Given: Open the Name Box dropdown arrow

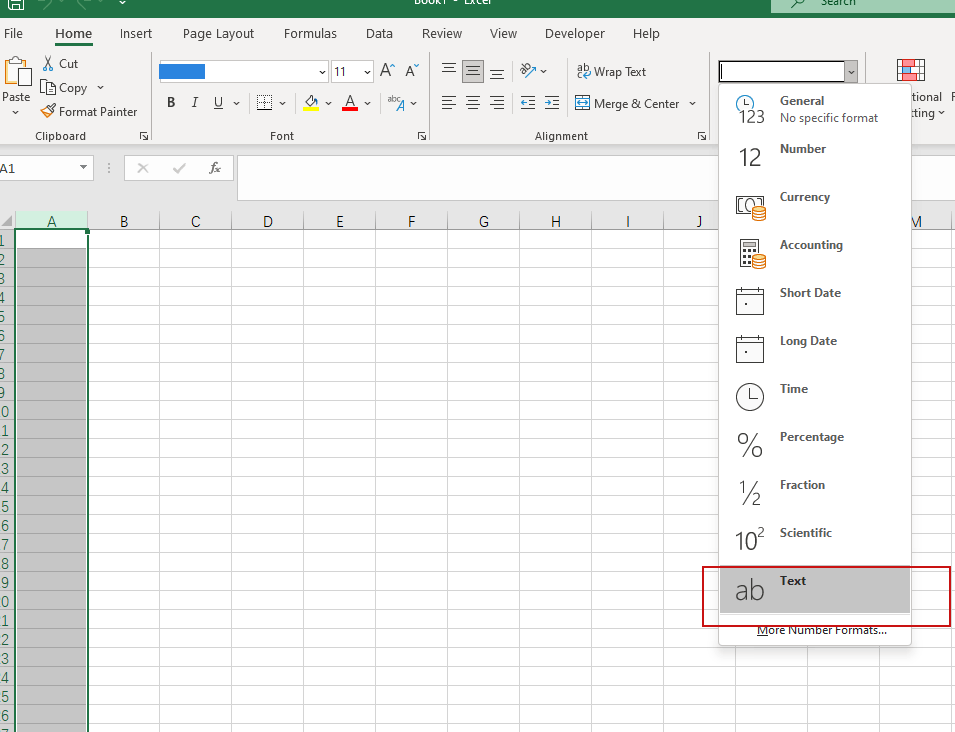Looking at the screenshot, I should point(83,167).
